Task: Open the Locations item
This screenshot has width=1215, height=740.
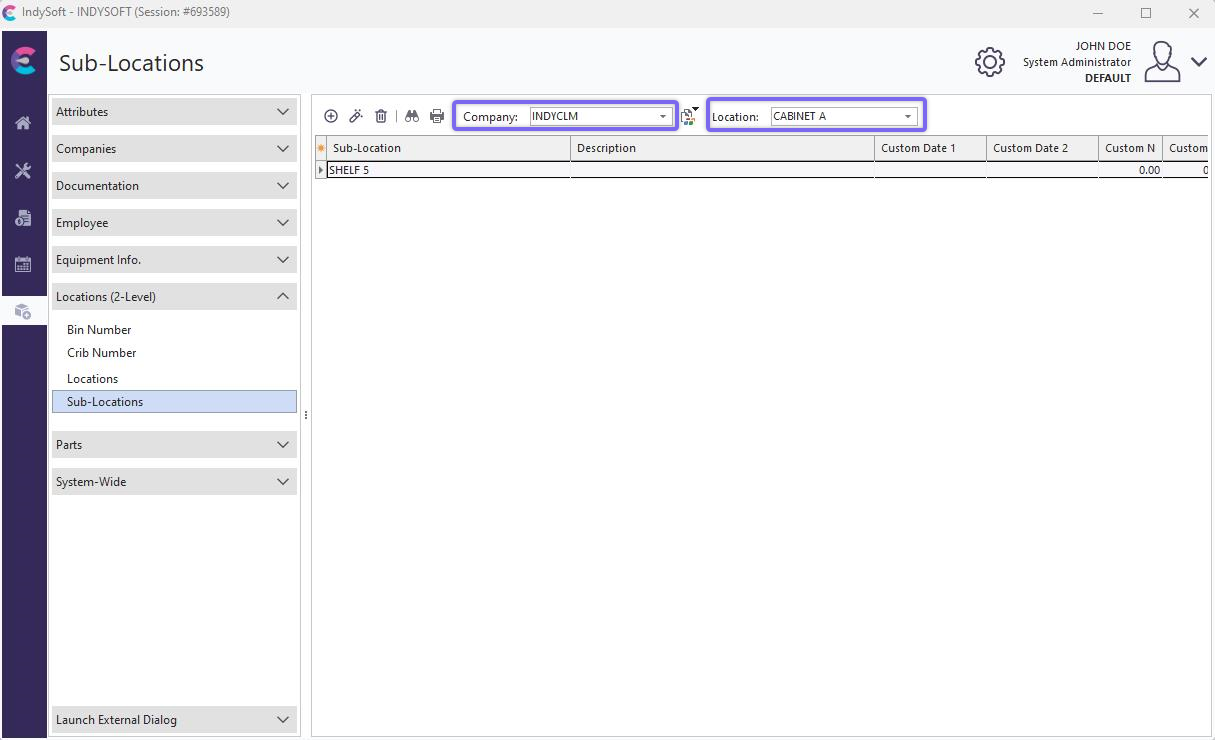Action: click(93, 379)
